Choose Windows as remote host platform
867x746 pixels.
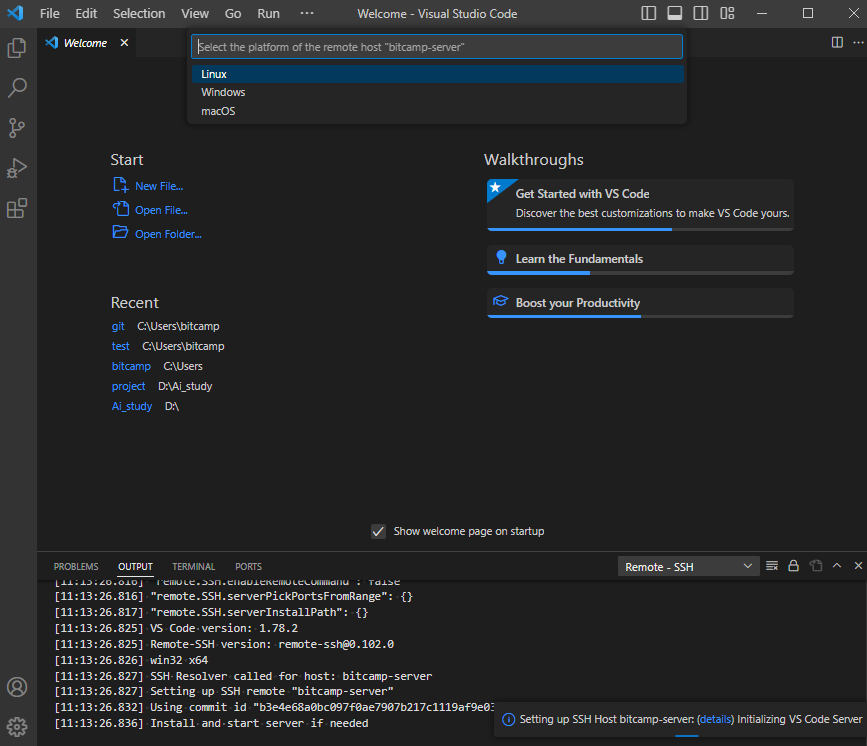[x=437, y=92]
